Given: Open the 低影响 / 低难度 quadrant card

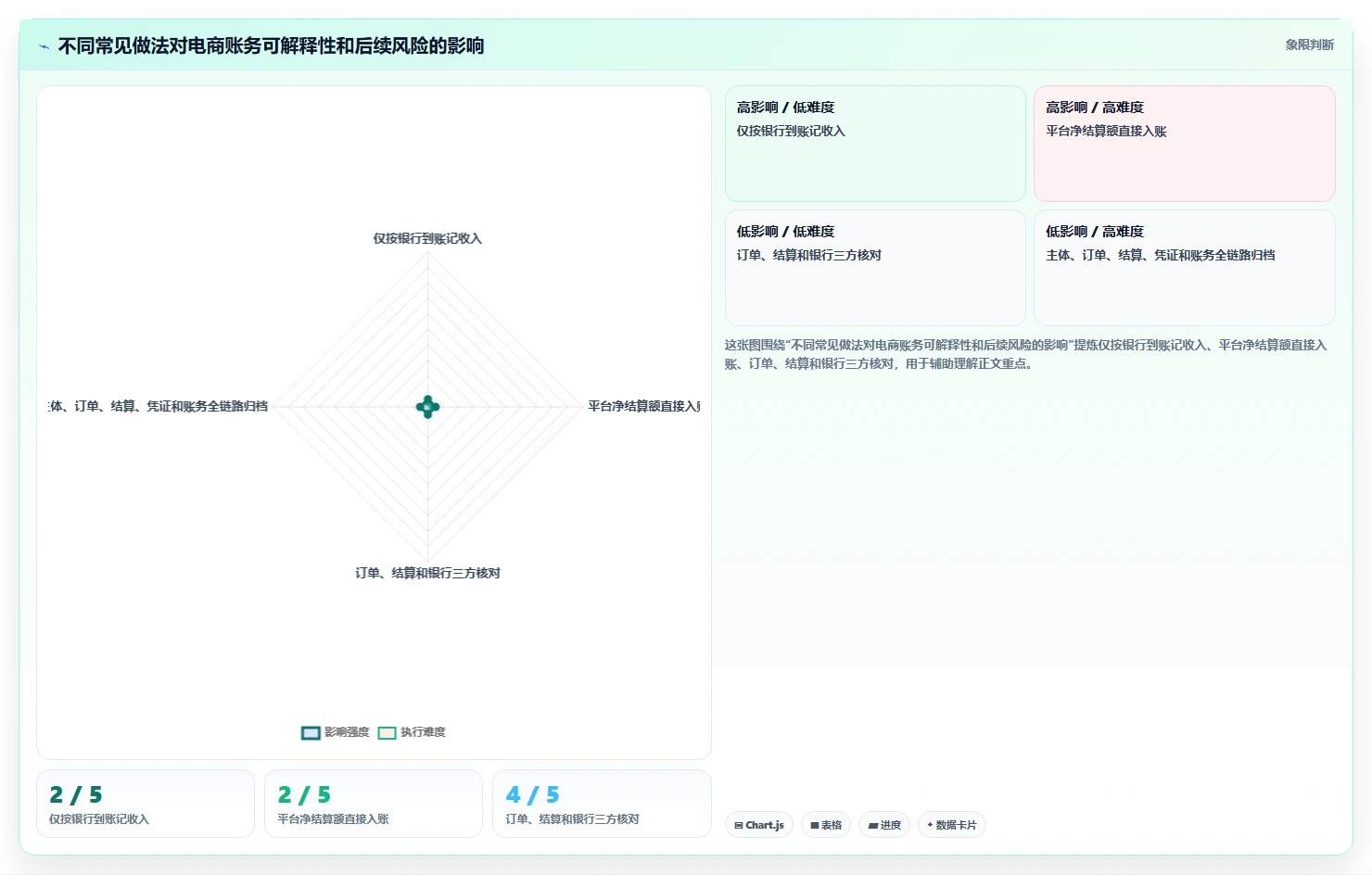Looking at the screenshot, I should pos(875,268).
